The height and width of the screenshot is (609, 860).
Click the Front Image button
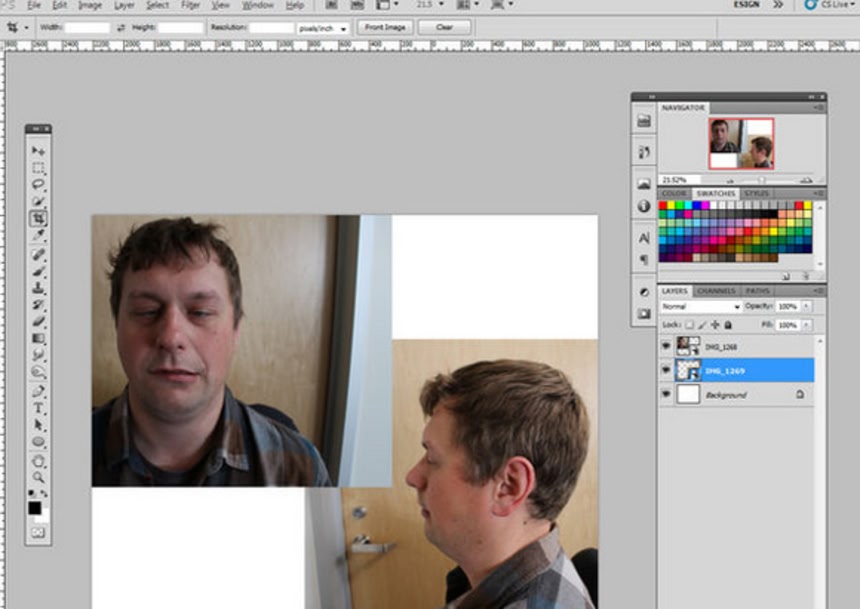[385, 27]
